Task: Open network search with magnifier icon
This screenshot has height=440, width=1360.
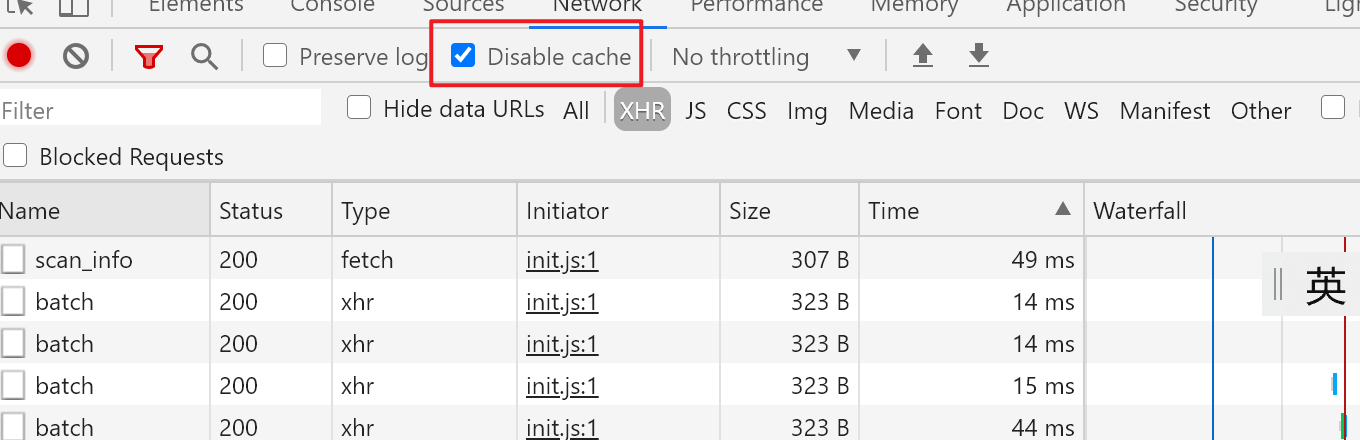Action: (x=205, y=56)
